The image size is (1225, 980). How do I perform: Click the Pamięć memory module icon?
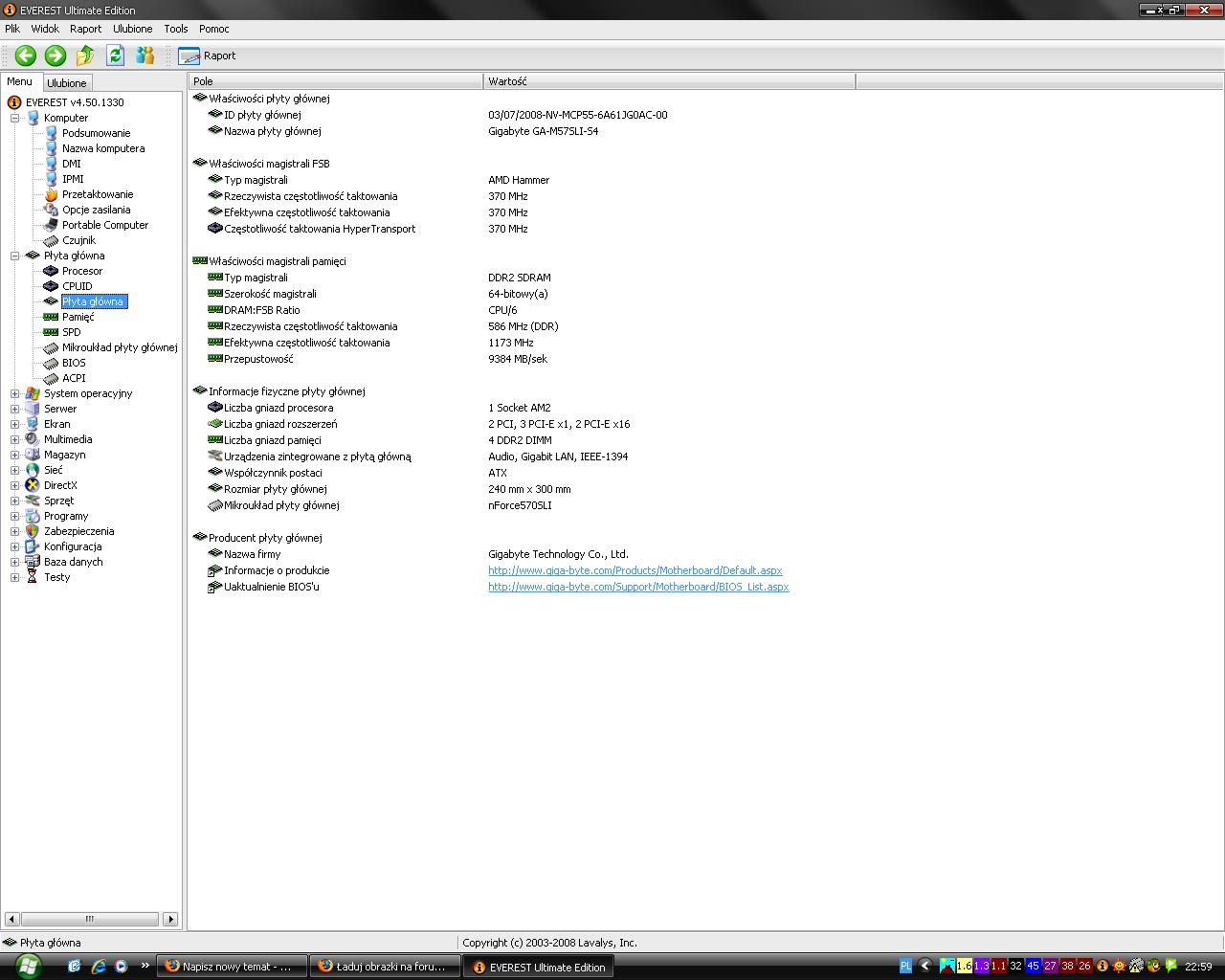point(51,317)
